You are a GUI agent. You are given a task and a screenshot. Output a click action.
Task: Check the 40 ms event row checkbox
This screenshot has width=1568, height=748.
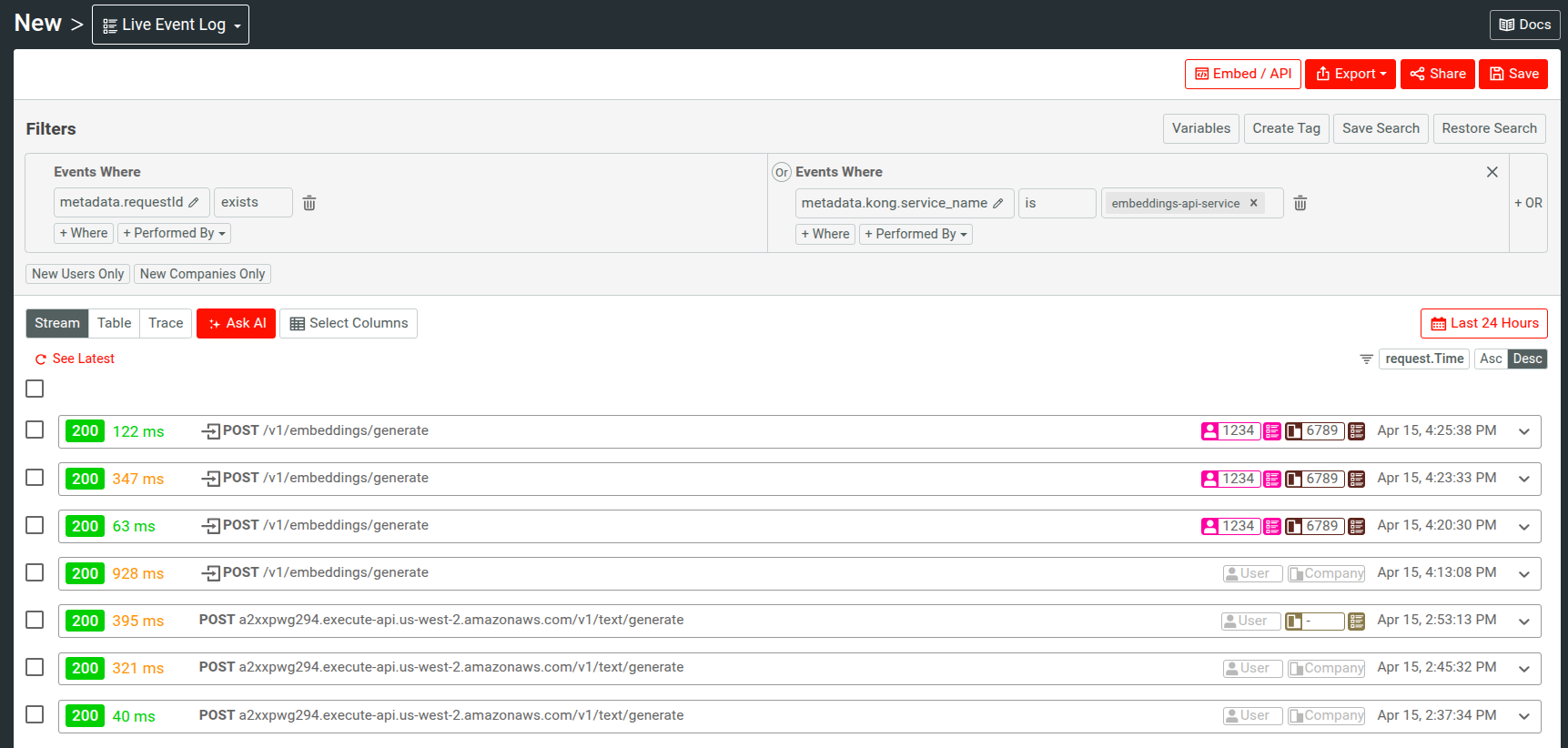(35, 714)
